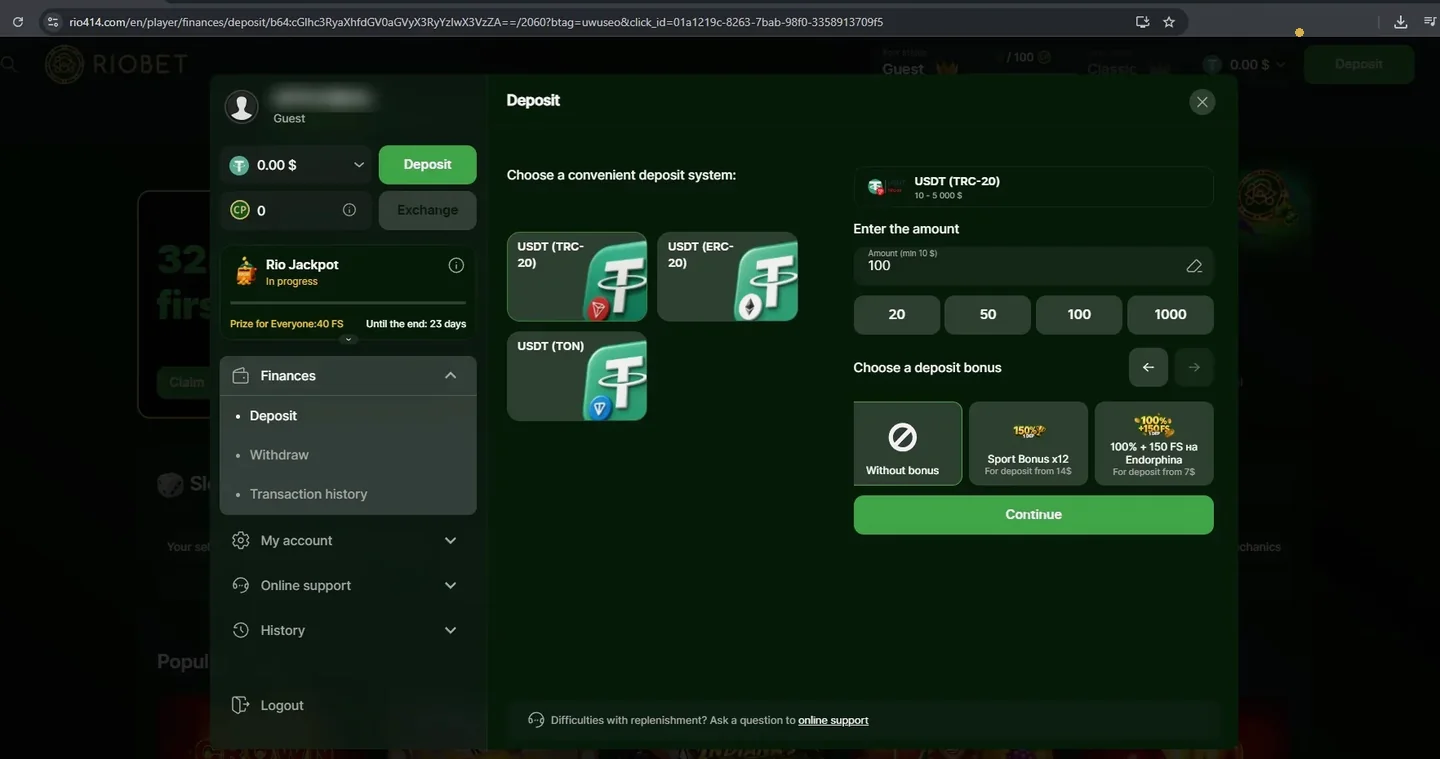The image size is (1440, 759).
Task: Open Transaction history
Action: [x=308, y=494]
